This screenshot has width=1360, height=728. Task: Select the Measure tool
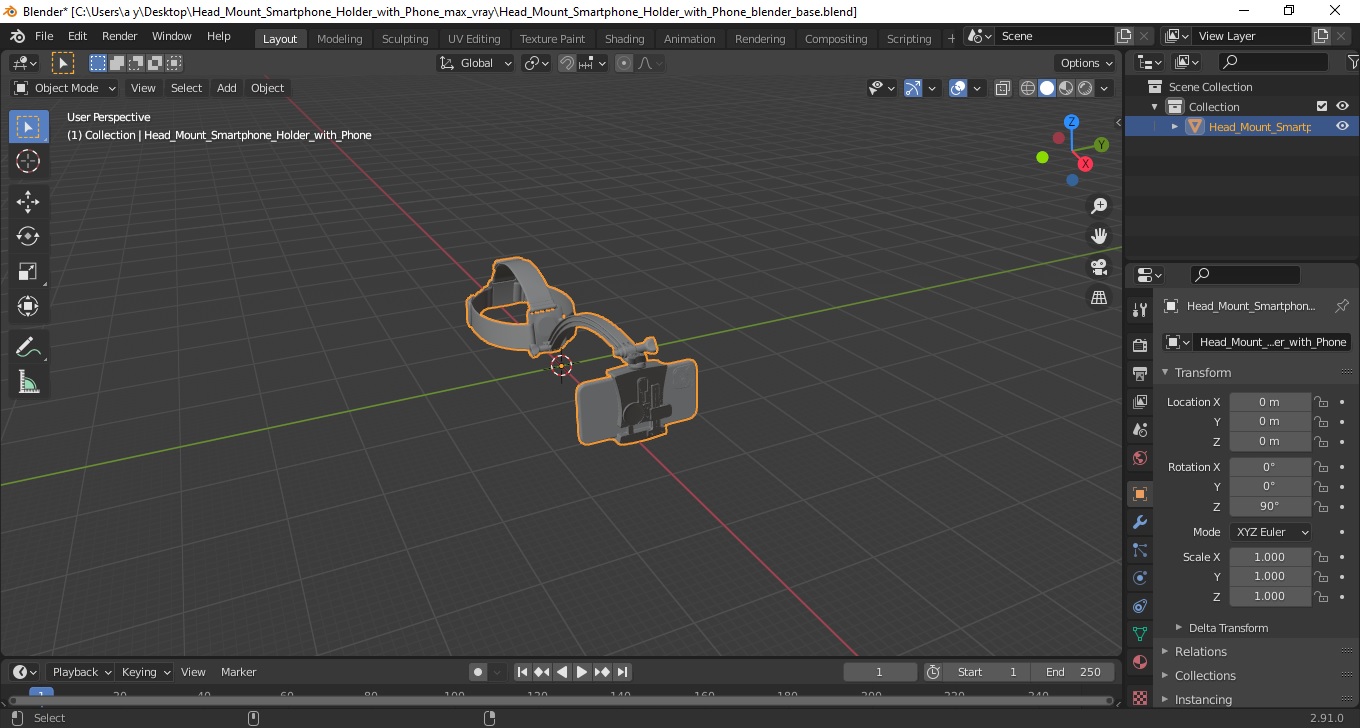tap(28, 382)
